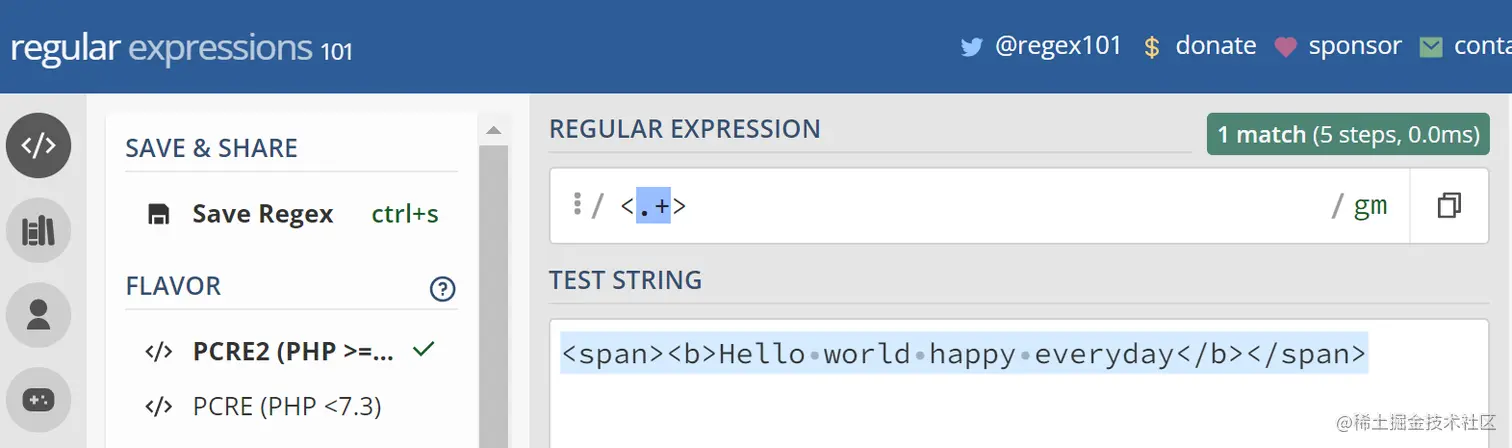The width and height of the screenshot is (1512, 448).
Task: Click the 1 match result badge
Action: [1346, 134]
